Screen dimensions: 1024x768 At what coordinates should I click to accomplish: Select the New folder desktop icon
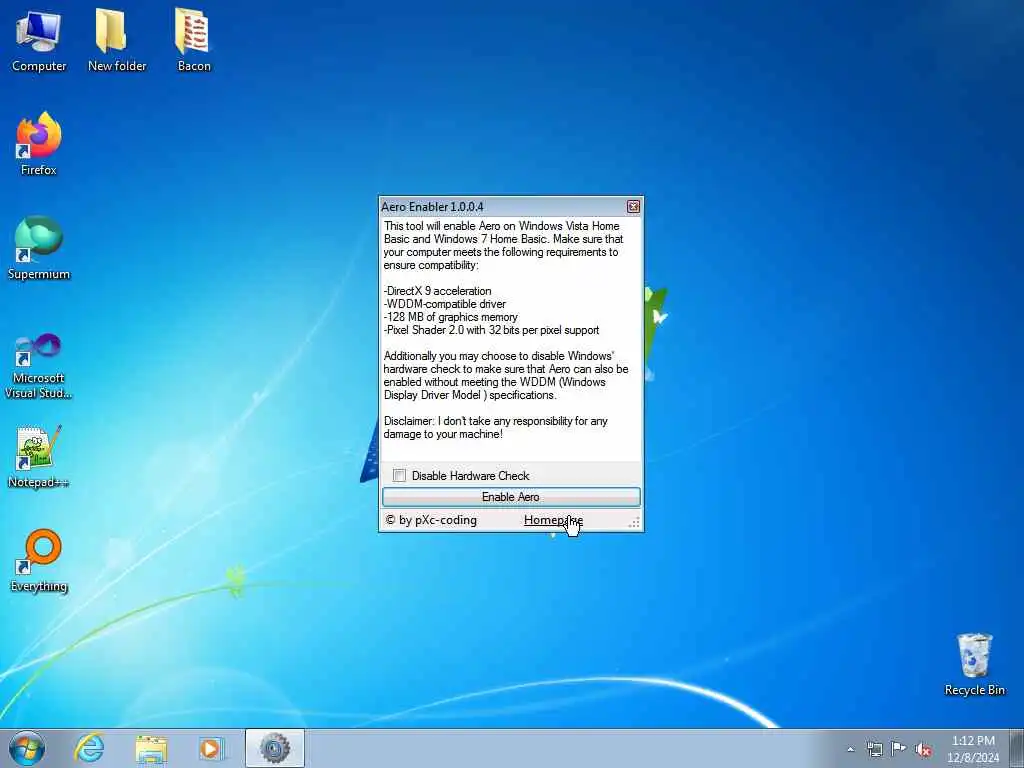(117, 40)
